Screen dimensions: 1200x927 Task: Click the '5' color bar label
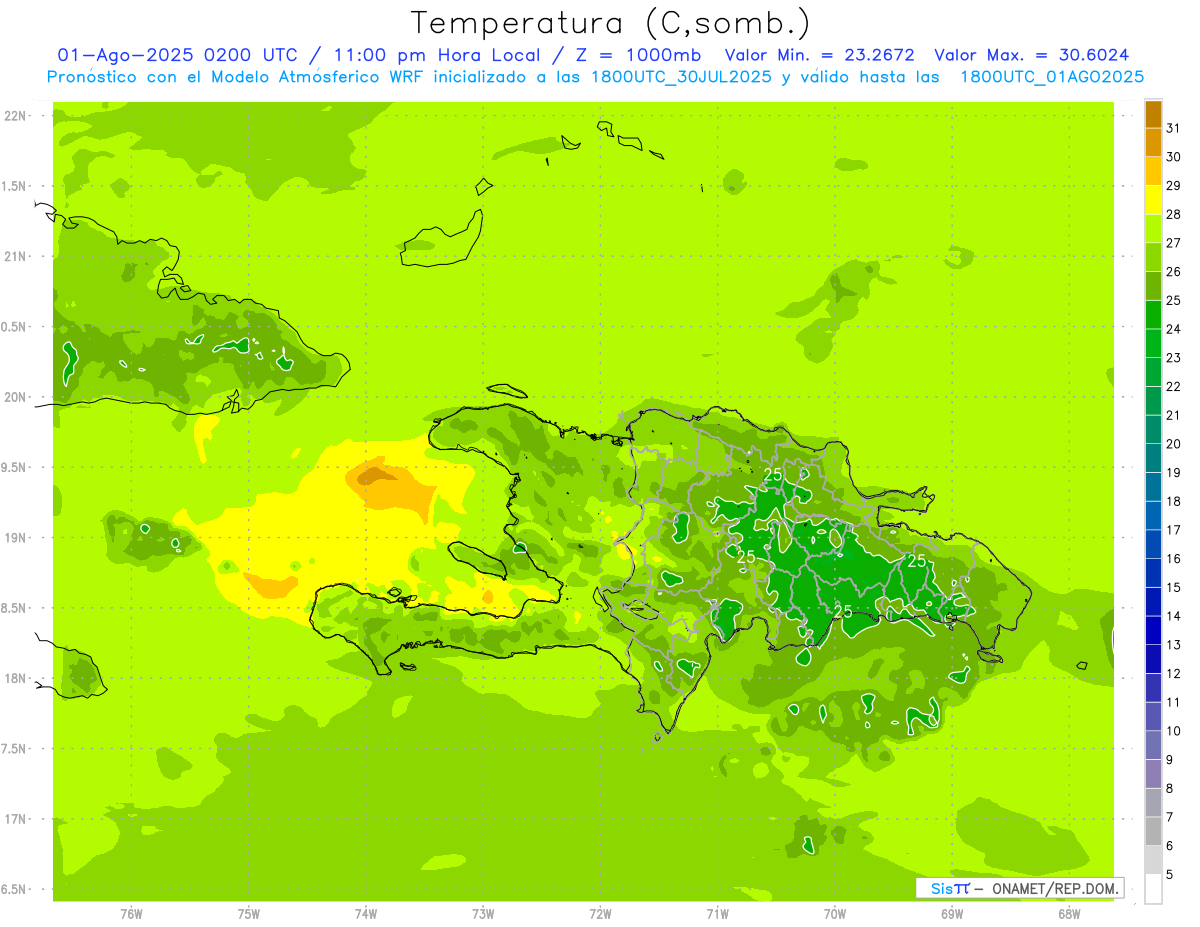pos(1171,875)
